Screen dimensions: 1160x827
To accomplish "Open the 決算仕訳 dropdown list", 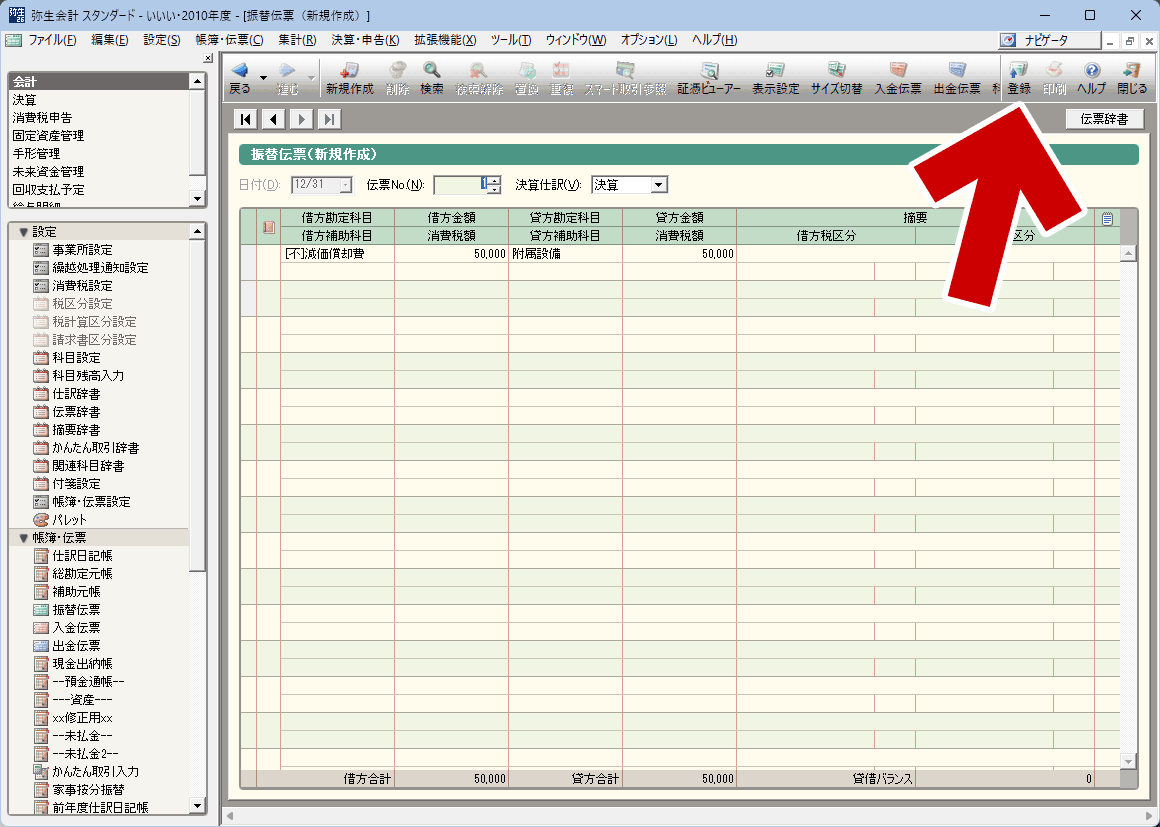I will pos(658,185).
